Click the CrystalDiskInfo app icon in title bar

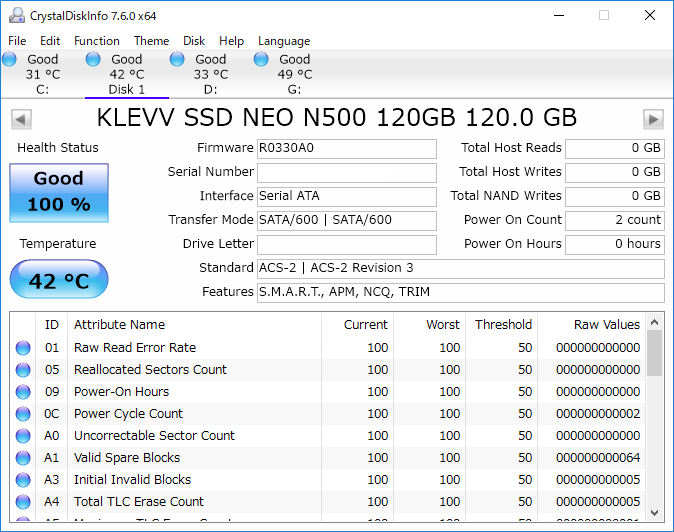[x=17, y=15]
